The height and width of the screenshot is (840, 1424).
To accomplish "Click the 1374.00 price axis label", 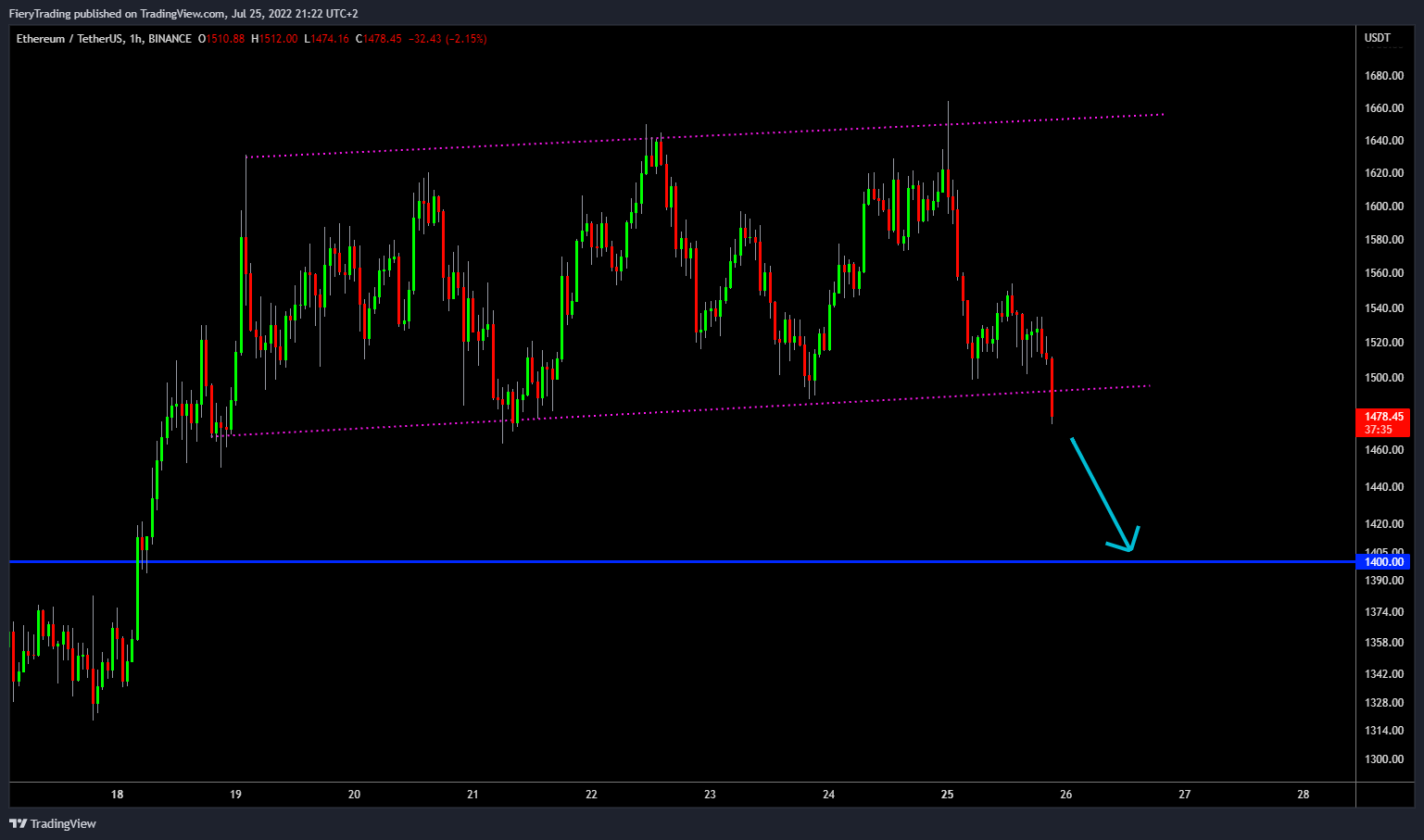I will (1383, 612).
